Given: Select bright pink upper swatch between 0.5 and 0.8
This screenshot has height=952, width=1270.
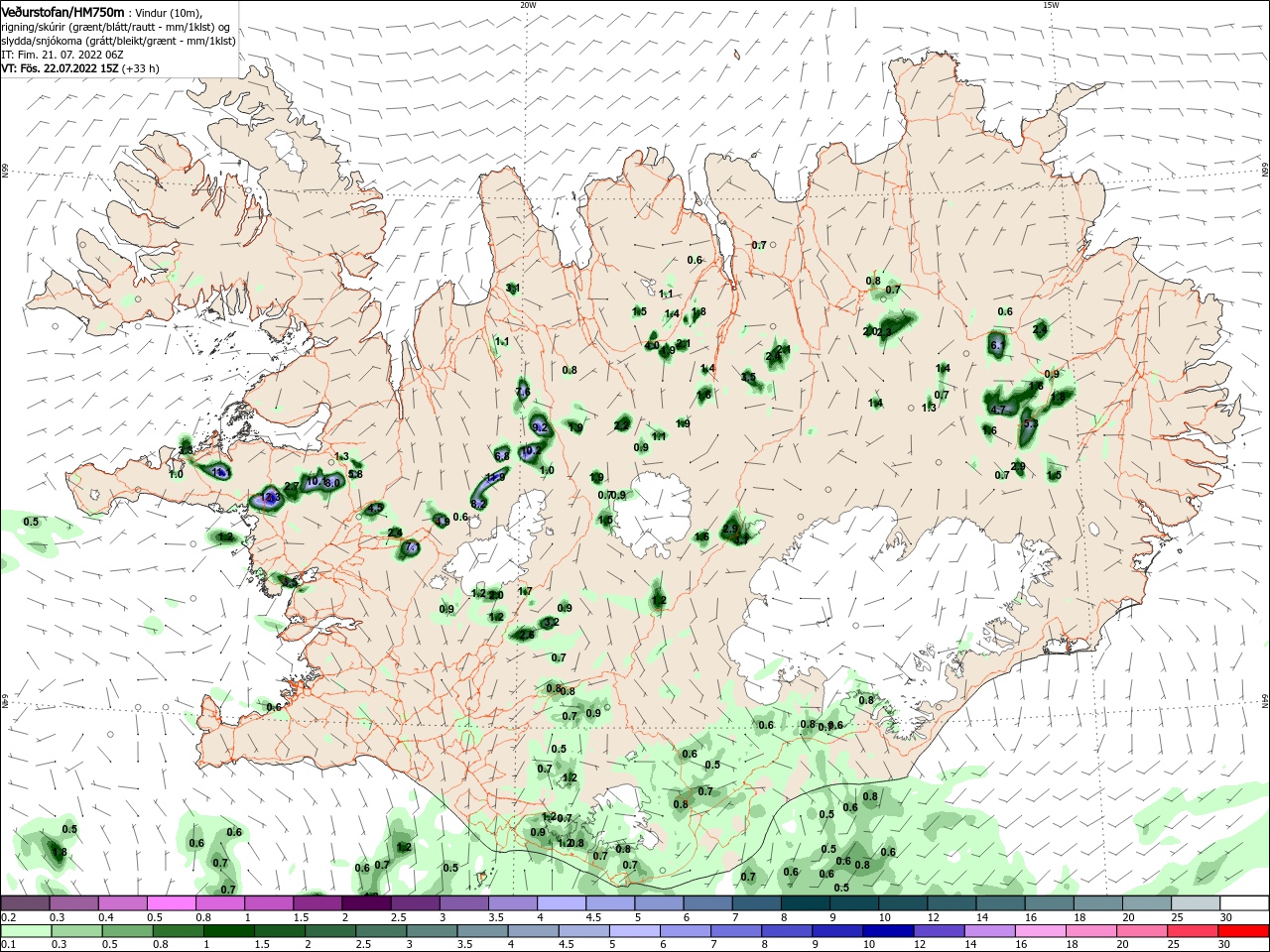Looking at the screenshot, I should pyautogui.click(x=171, y=903).
